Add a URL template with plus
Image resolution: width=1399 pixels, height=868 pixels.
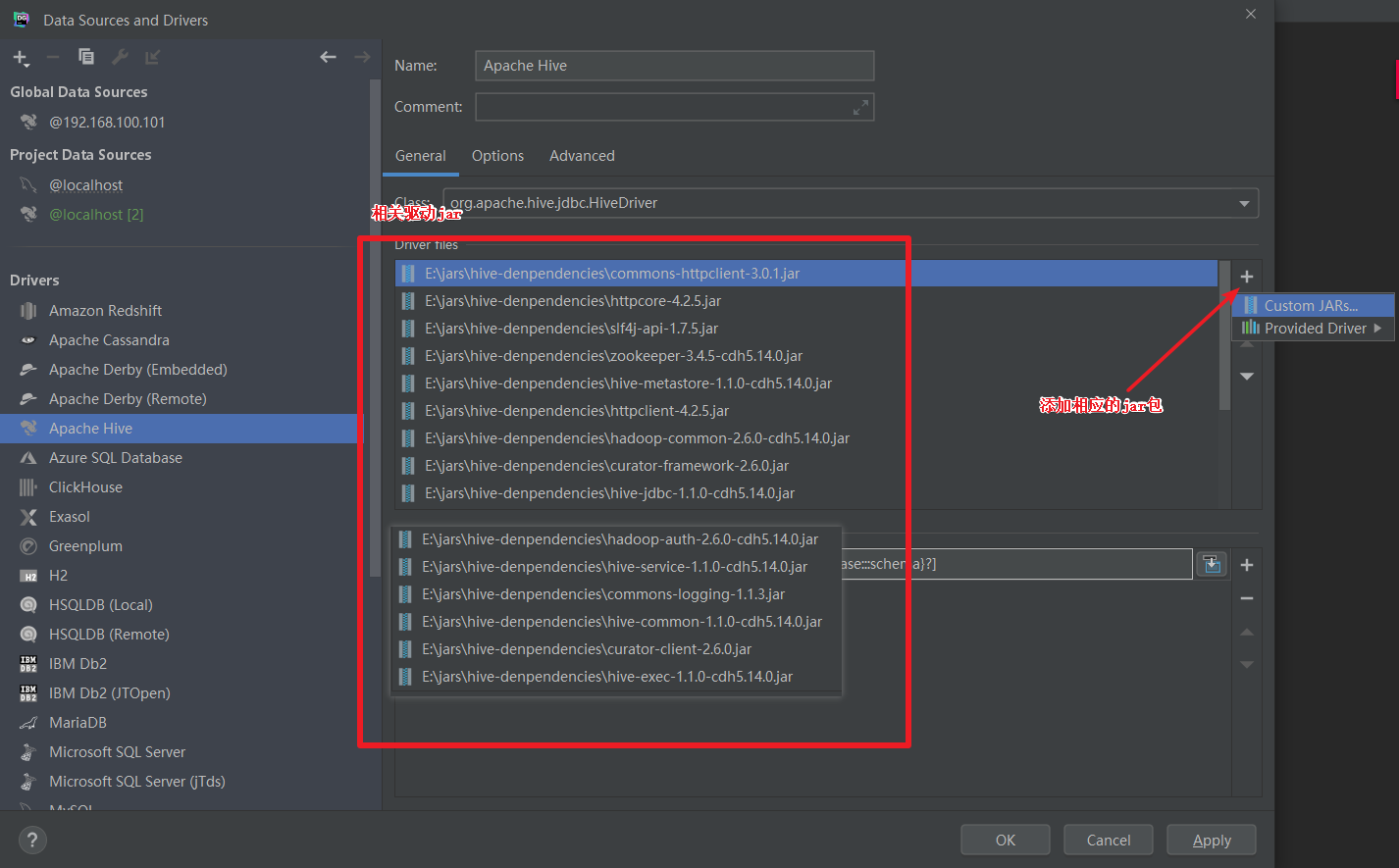coord(1247,565)
